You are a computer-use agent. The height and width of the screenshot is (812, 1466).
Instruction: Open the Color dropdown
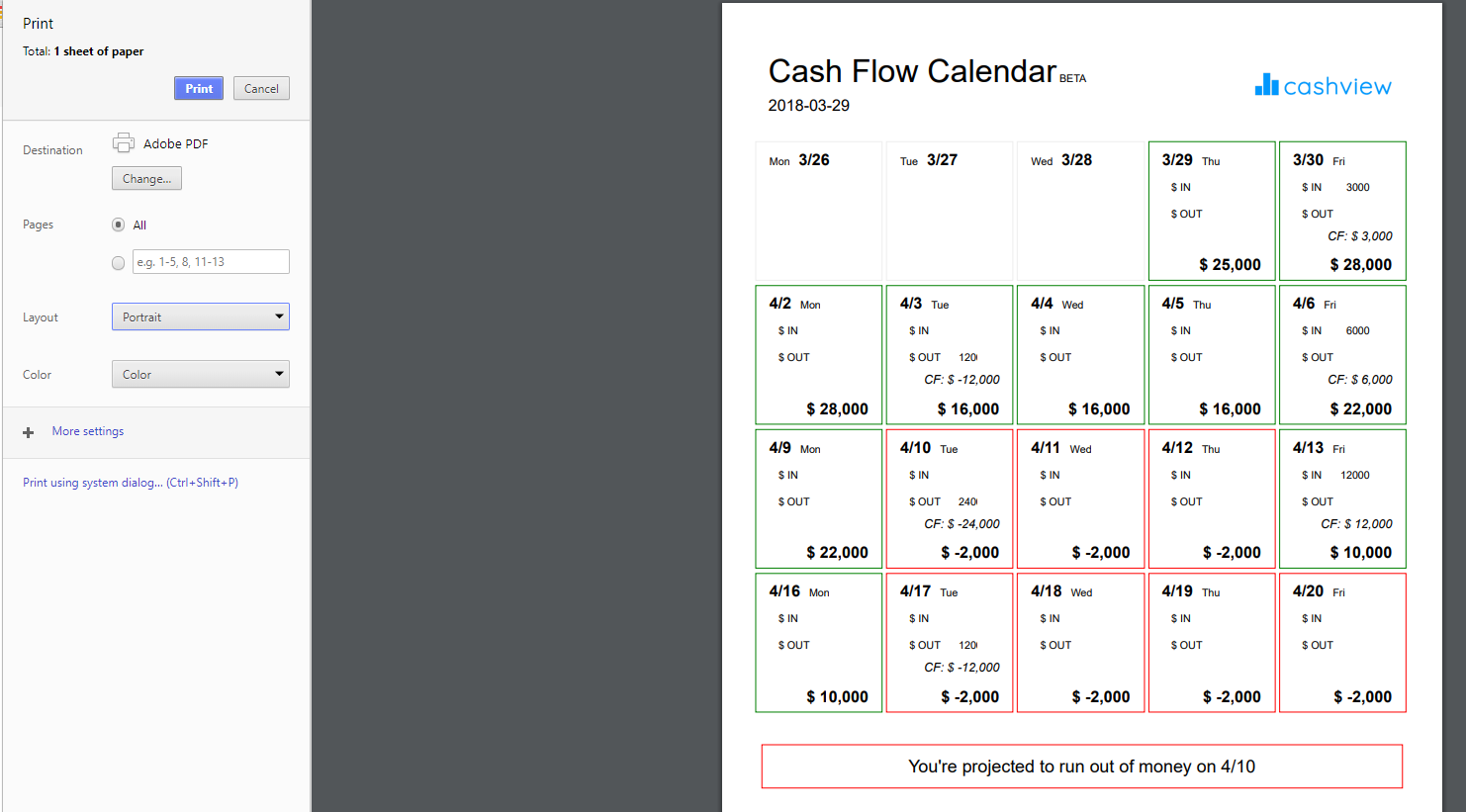pos(200,374)
